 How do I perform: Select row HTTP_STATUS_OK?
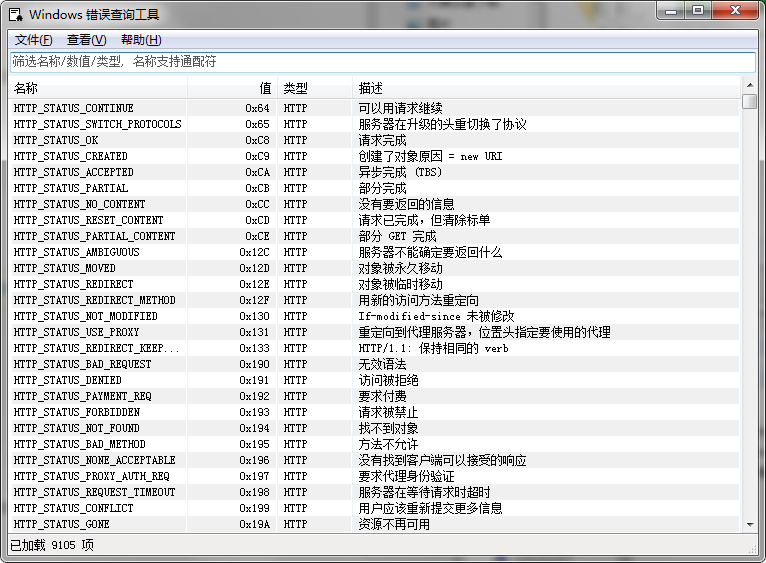coord(374,140)
